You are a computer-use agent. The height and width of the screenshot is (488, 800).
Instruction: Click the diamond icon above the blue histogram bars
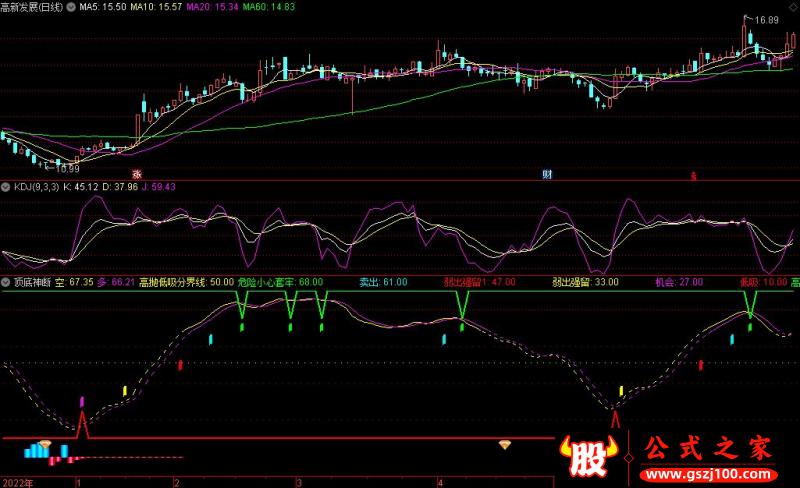pos(45,445)
